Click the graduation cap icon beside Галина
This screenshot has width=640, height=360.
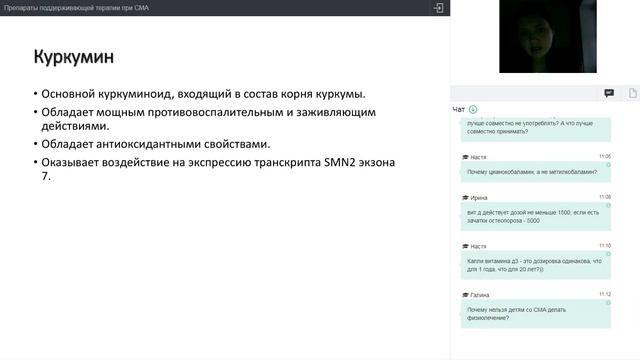pyautogui.click(x=465, y=295)
